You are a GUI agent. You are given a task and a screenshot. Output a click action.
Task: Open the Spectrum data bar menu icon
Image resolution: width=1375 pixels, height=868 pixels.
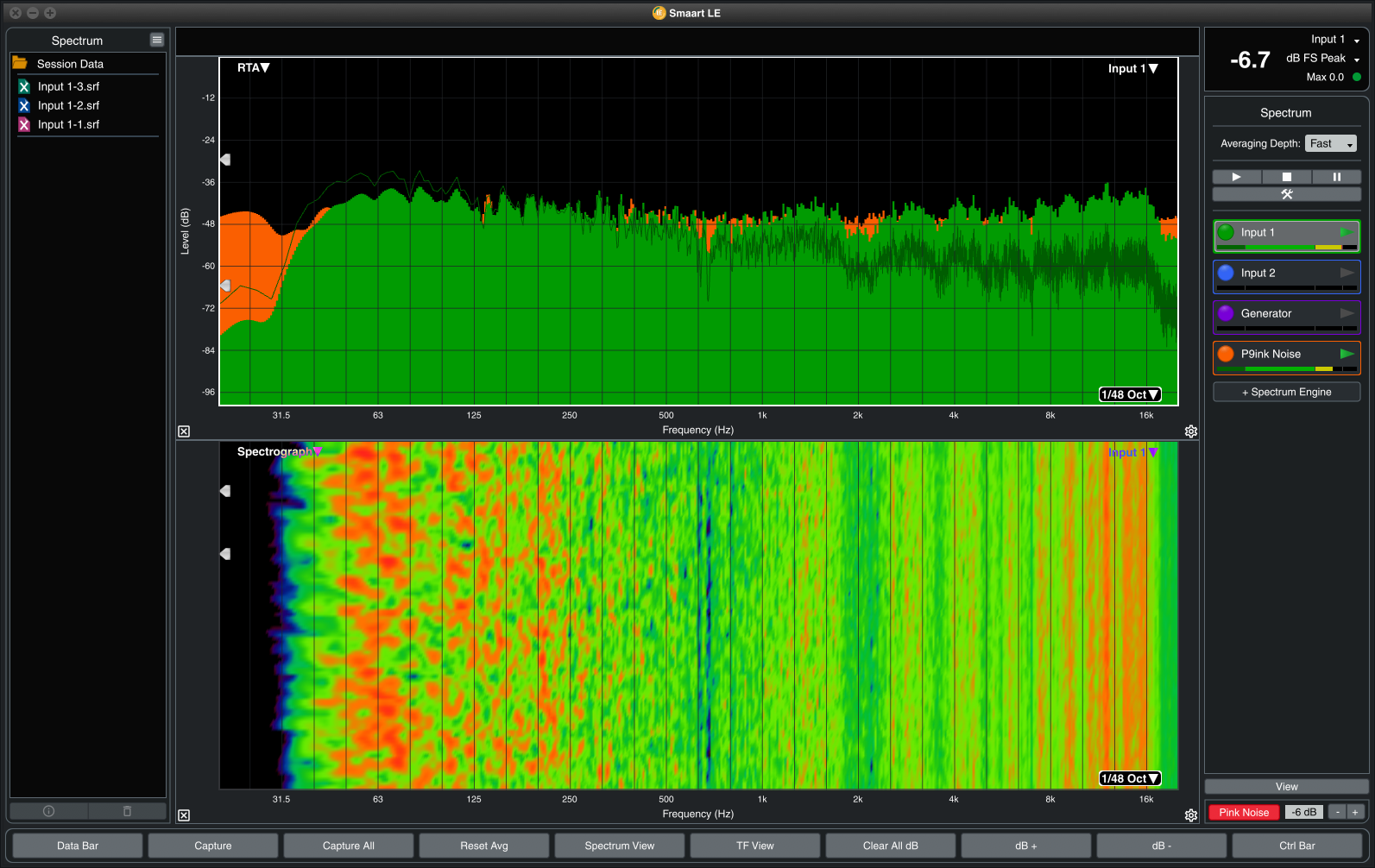click(x=156, y=40)
